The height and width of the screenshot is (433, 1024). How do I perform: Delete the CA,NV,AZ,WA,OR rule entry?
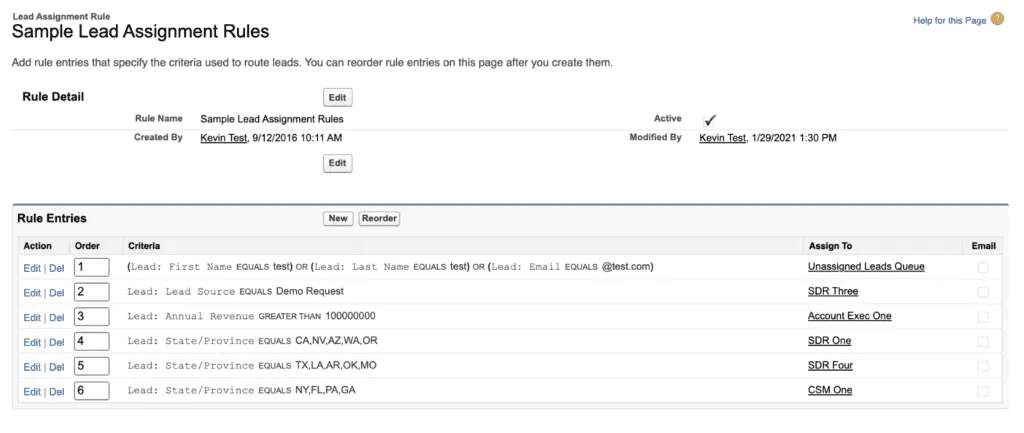tap(57, 342)
